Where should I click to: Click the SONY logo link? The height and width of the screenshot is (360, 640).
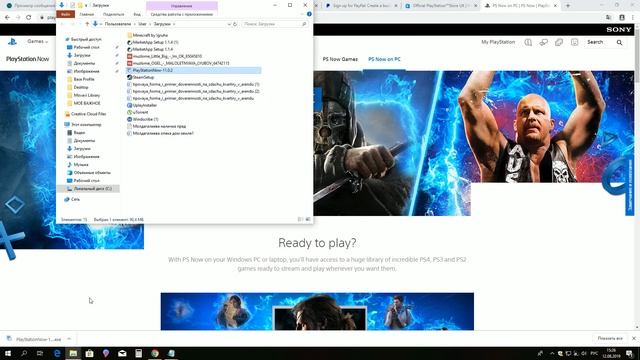pos(619,29)
